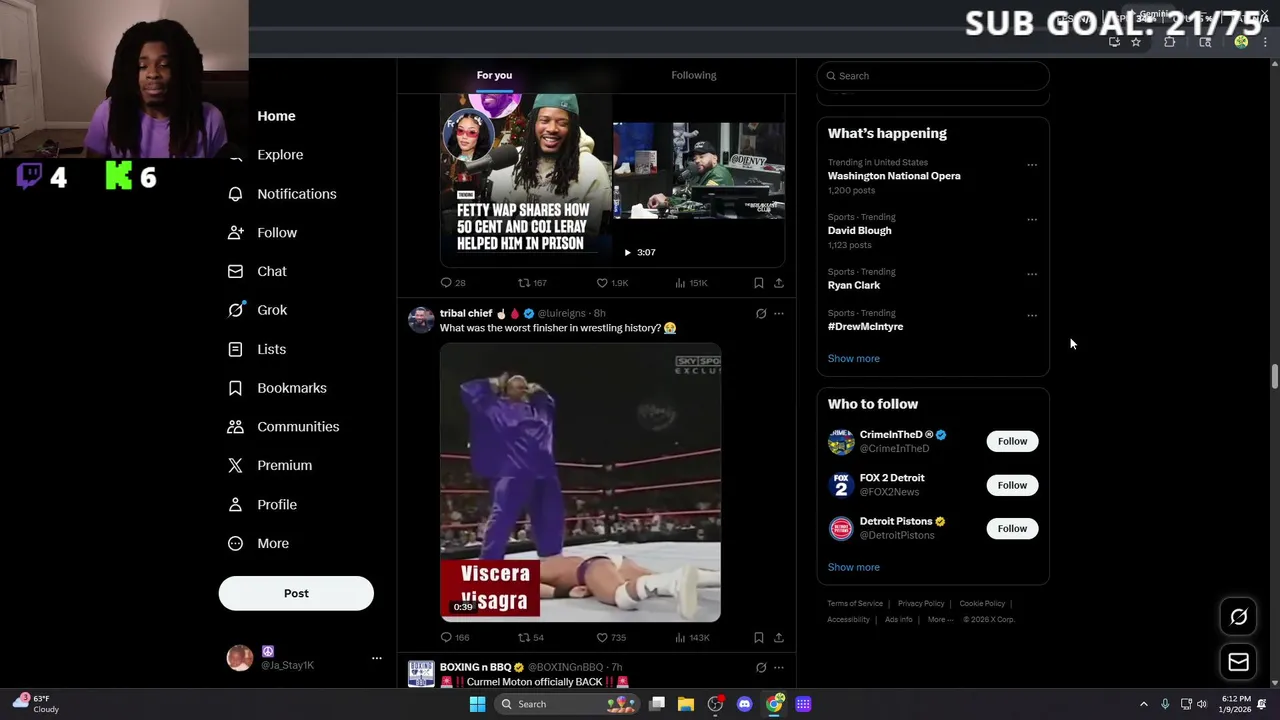This screenshot has width=1280, height=720.
Task: Reply to the tribal chief wrestling post
Action: pyautogui.click(x=446, y=637)
